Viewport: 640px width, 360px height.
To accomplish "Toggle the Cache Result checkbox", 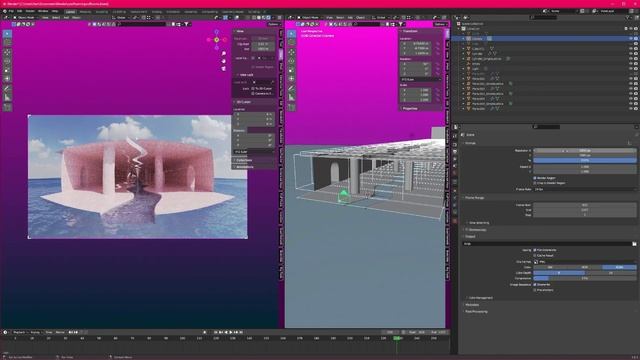I will [535, 255].
